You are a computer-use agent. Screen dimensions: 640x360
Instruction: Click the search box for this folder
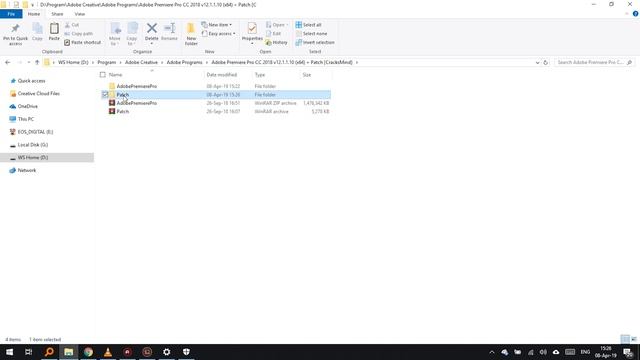(x=594, y=62)
